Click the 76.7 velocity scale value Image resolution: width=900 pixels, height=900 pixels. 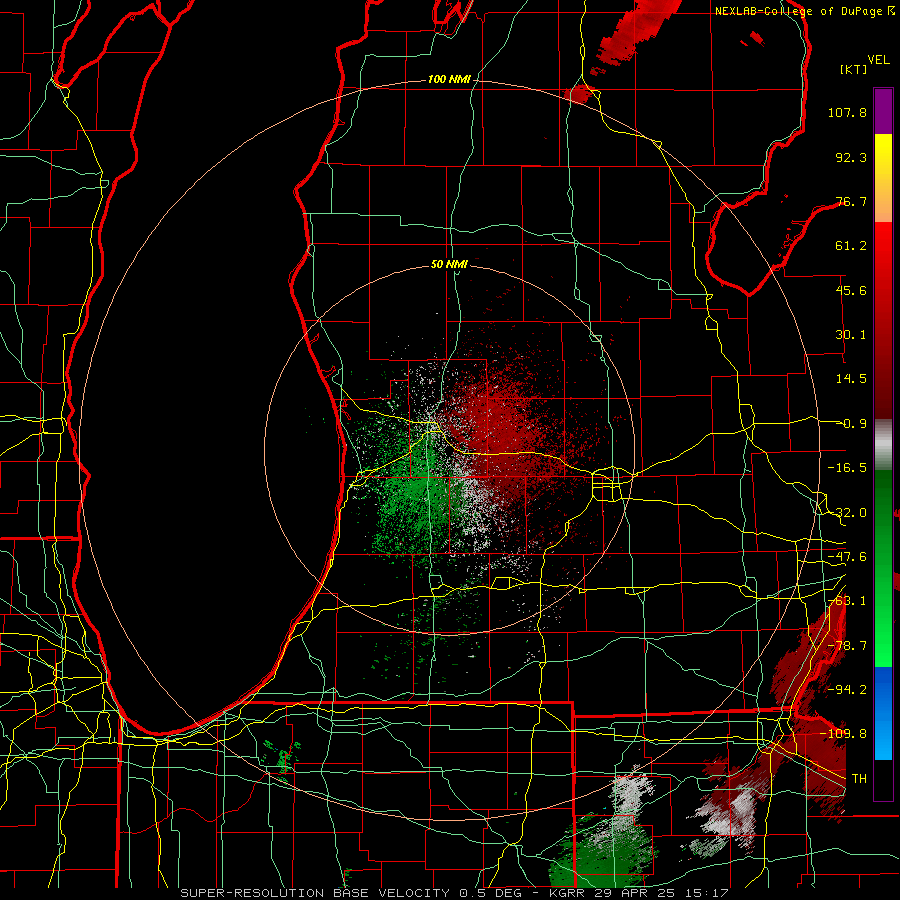click(851, 201)
